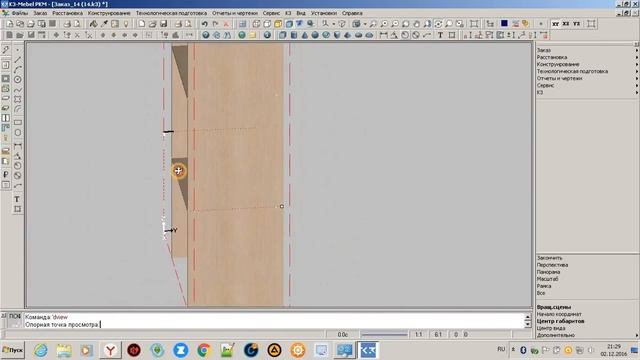Select the Text (T) tool in the top toolbar
640x360 pixels.
440,35
